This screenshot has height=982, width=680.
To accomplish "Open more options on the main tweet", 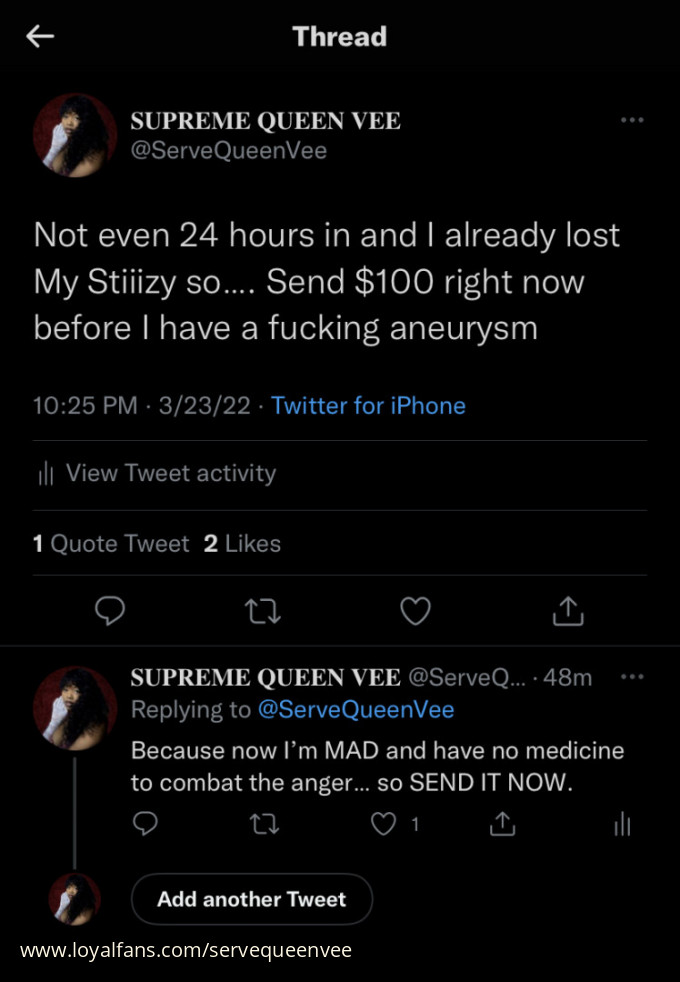I will [632, 119].
